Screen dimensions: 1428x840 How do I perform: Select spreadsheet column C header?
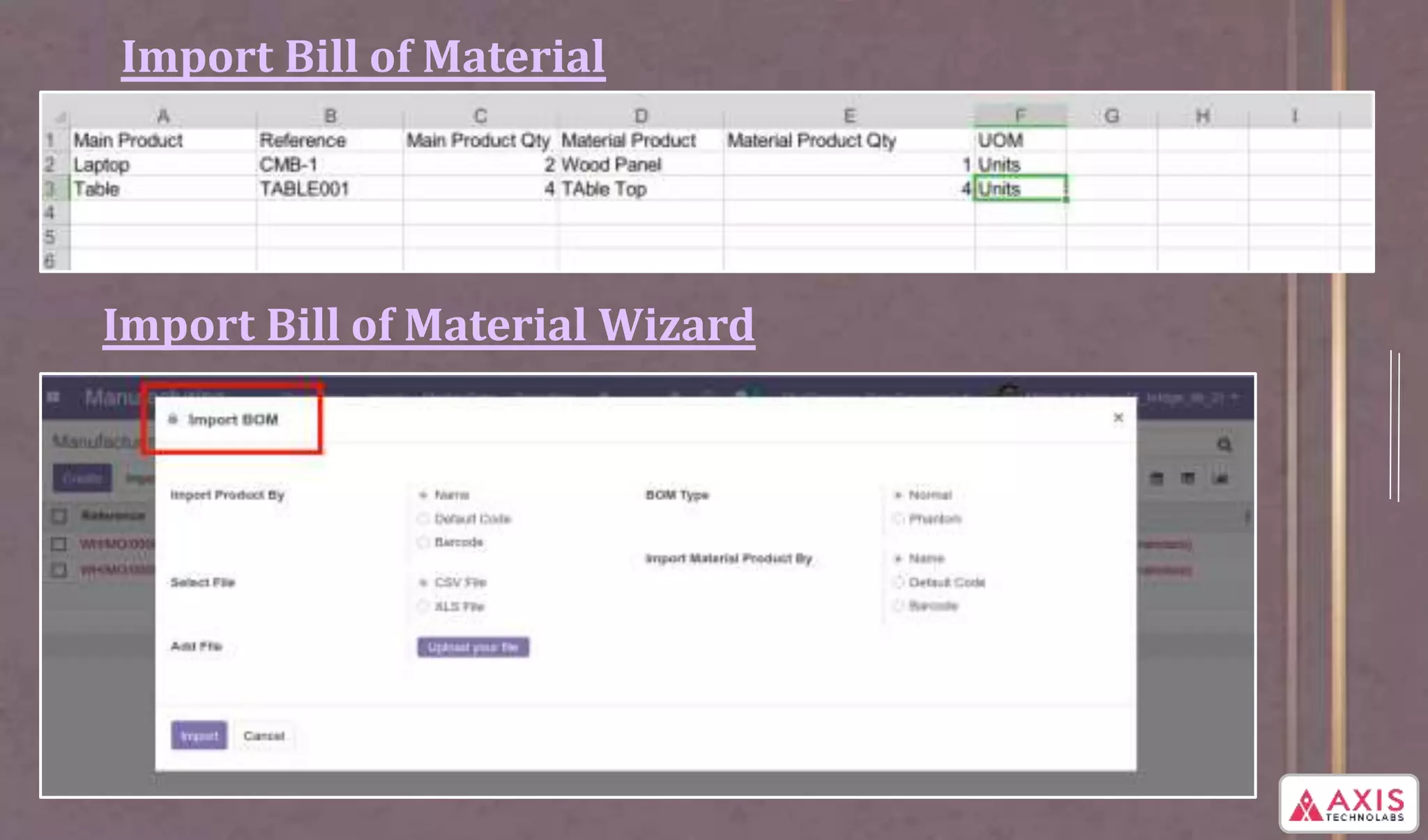[x=480, y=116]
